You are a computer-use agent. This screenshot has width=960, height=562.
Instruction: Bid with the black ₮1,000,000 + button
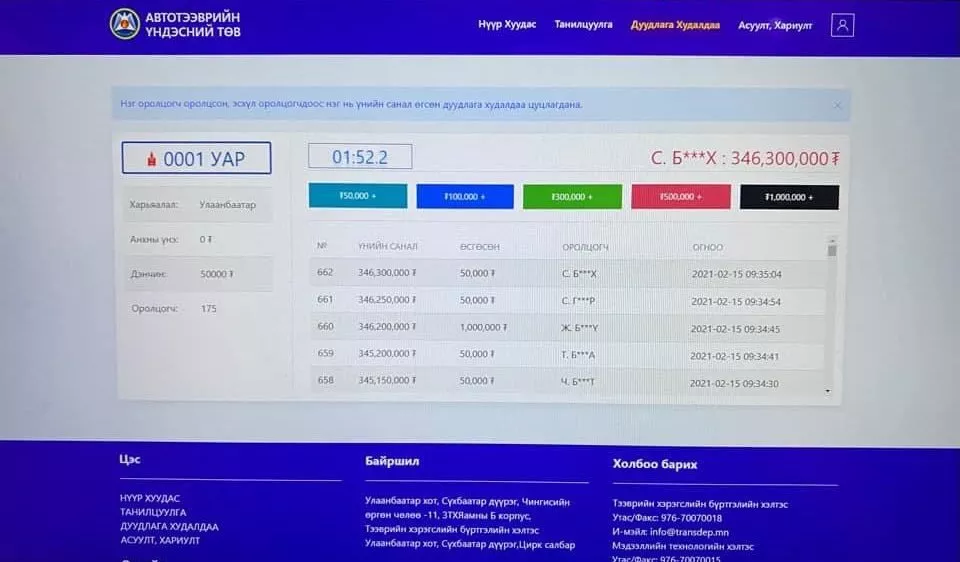789,197
